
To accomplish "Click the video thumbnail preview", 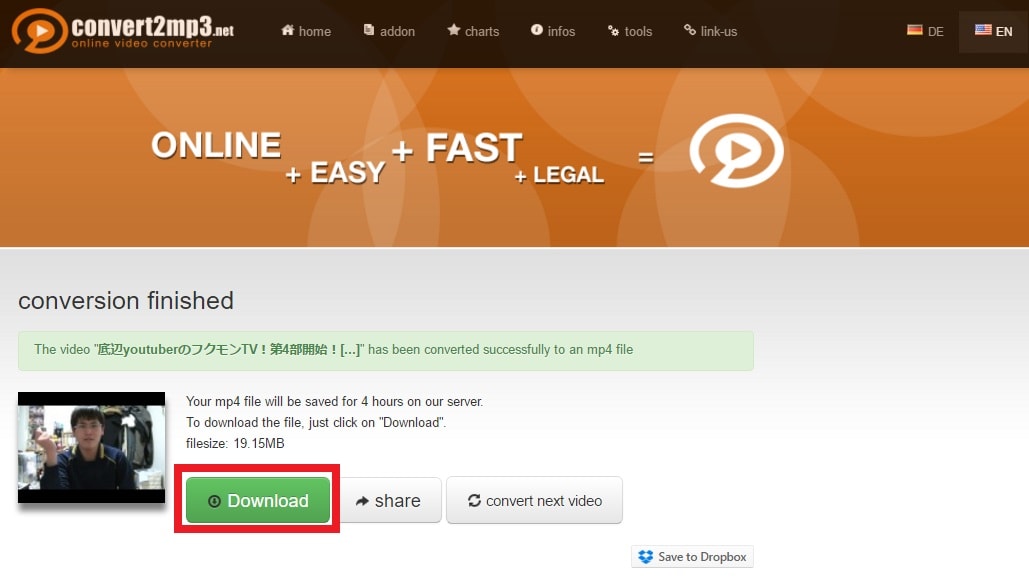I will pos(91,448).
